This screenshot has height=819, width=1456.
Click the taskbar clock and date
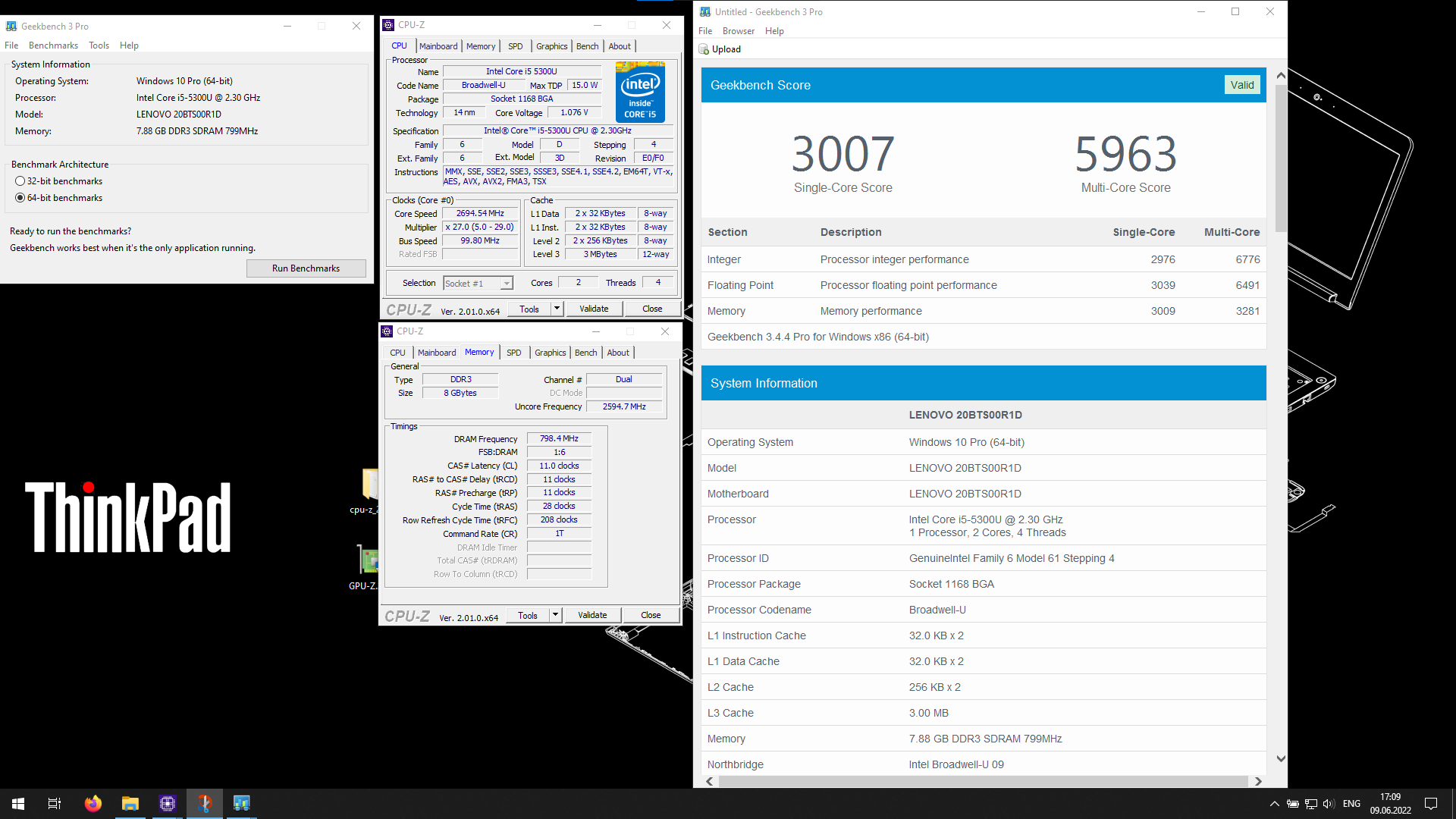[1390, 804]
